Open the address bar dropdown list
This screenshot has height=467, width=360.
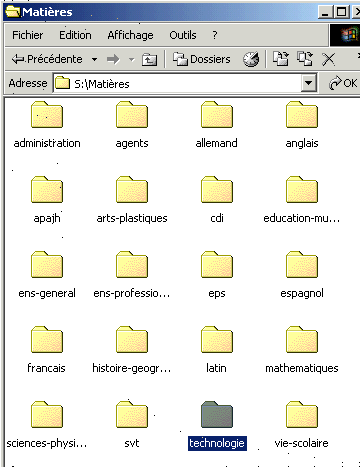(x=308, y=83)
